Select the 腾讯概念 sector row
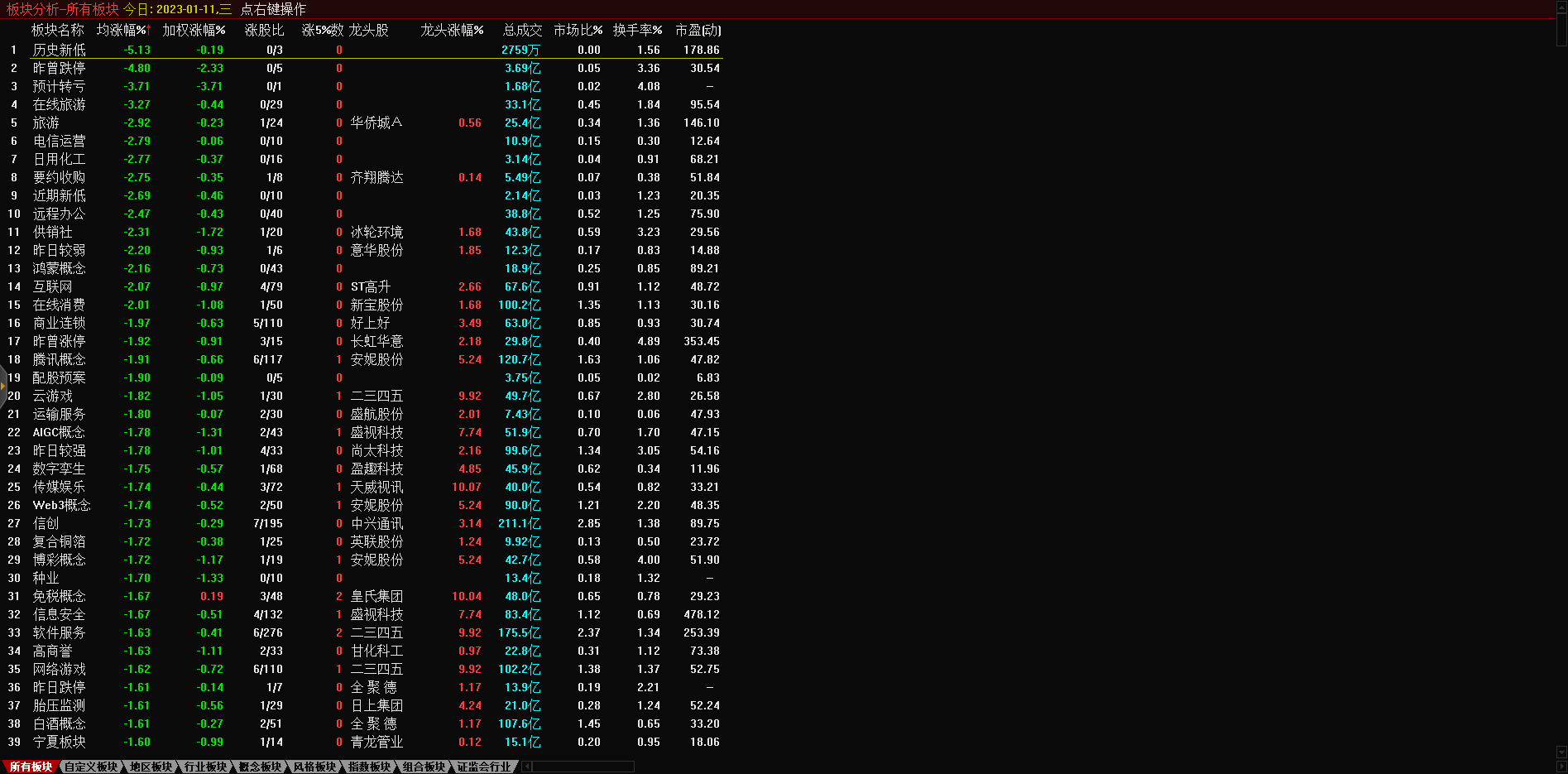Viewport: 1568px width, 774px height. click(x=59, y=359)
